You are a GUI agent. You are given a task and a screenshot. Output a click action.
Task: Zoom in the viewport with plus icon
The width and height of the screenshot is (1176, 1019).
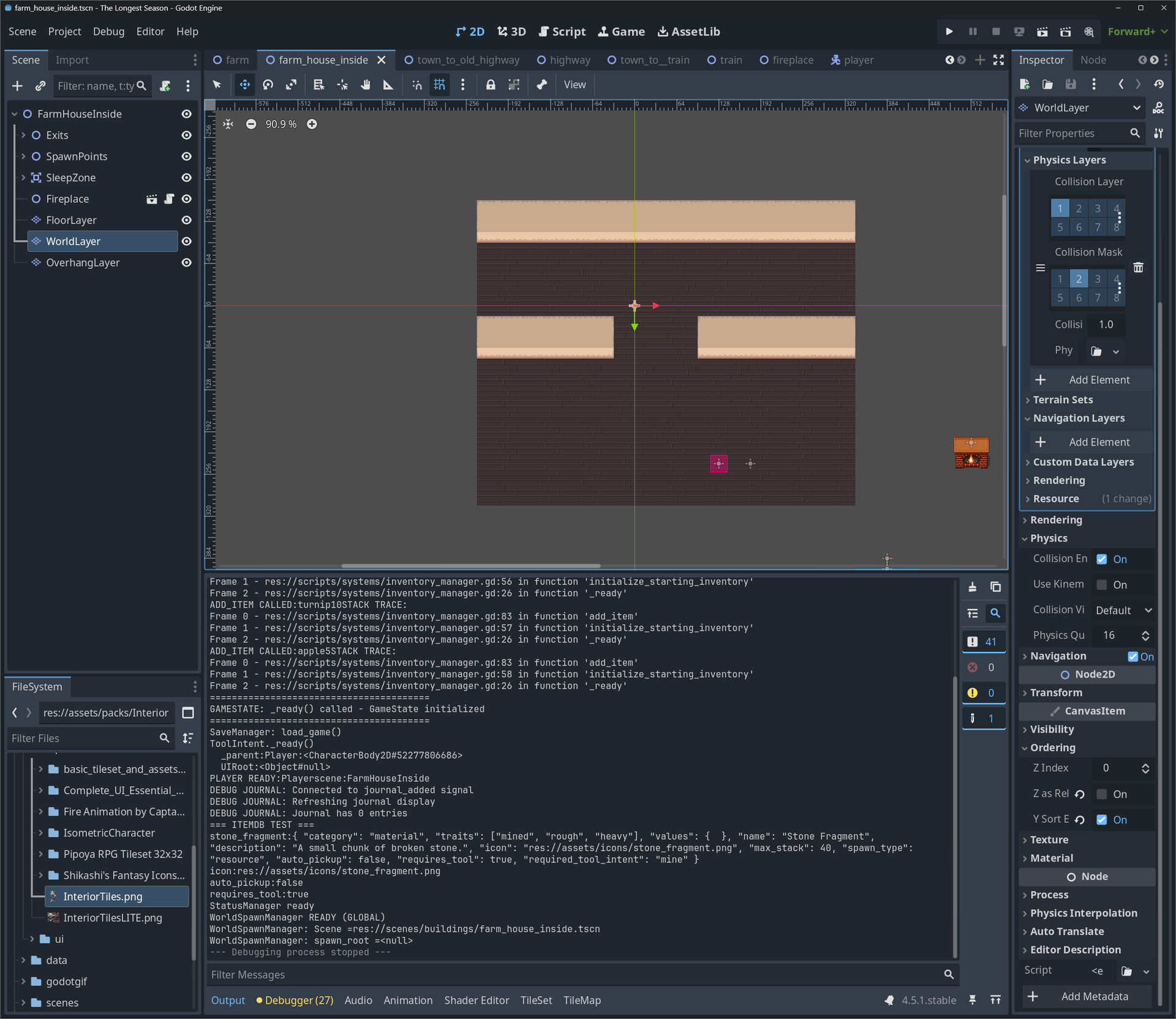click(x=312, y=124)
